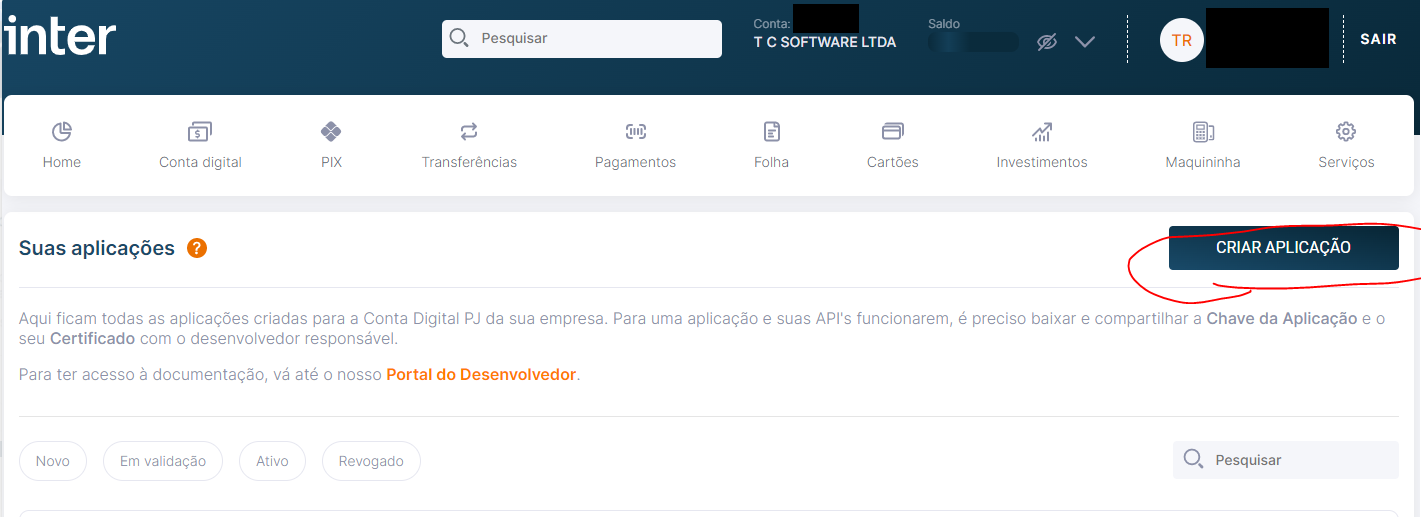Open the Serviços menu label

(x=1346, y=162)
